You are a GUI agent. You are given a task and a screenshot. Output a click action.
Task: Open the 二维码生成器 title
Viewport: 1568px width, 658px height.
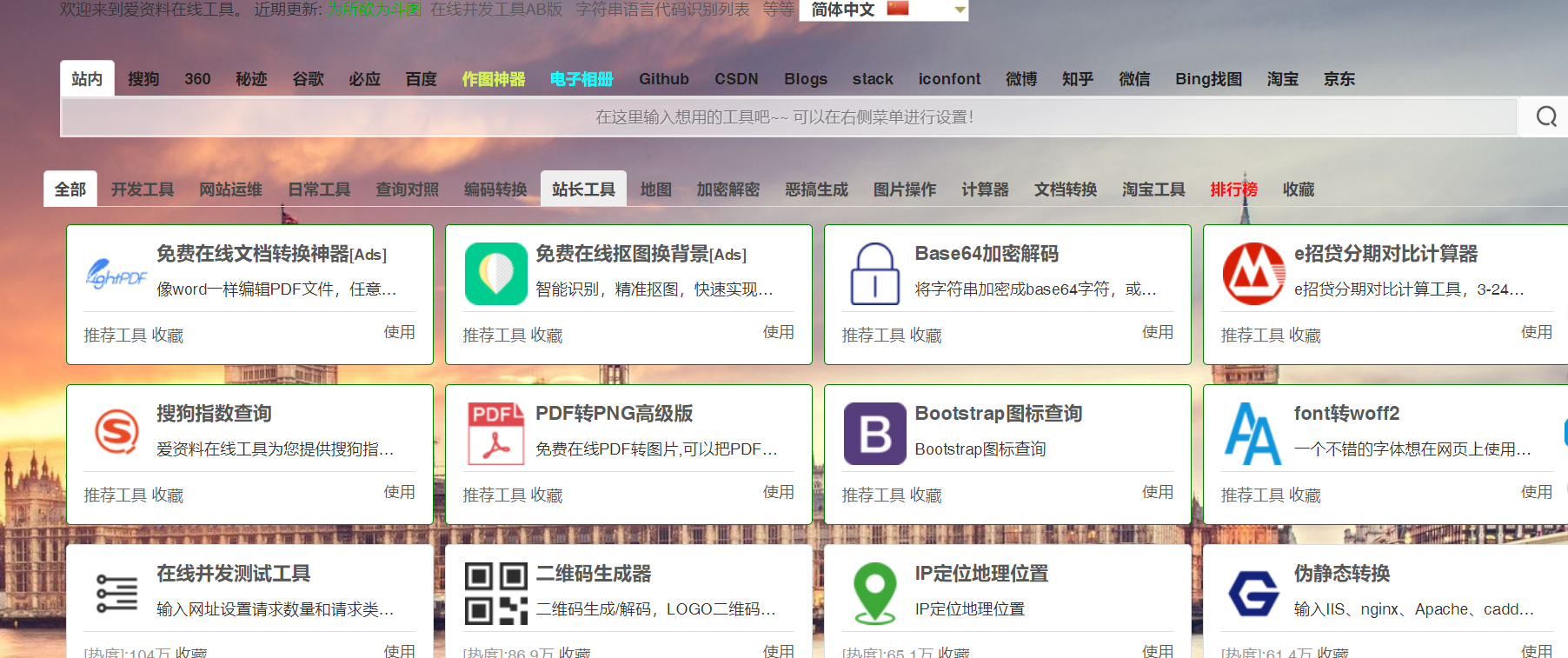pos(594,574)
